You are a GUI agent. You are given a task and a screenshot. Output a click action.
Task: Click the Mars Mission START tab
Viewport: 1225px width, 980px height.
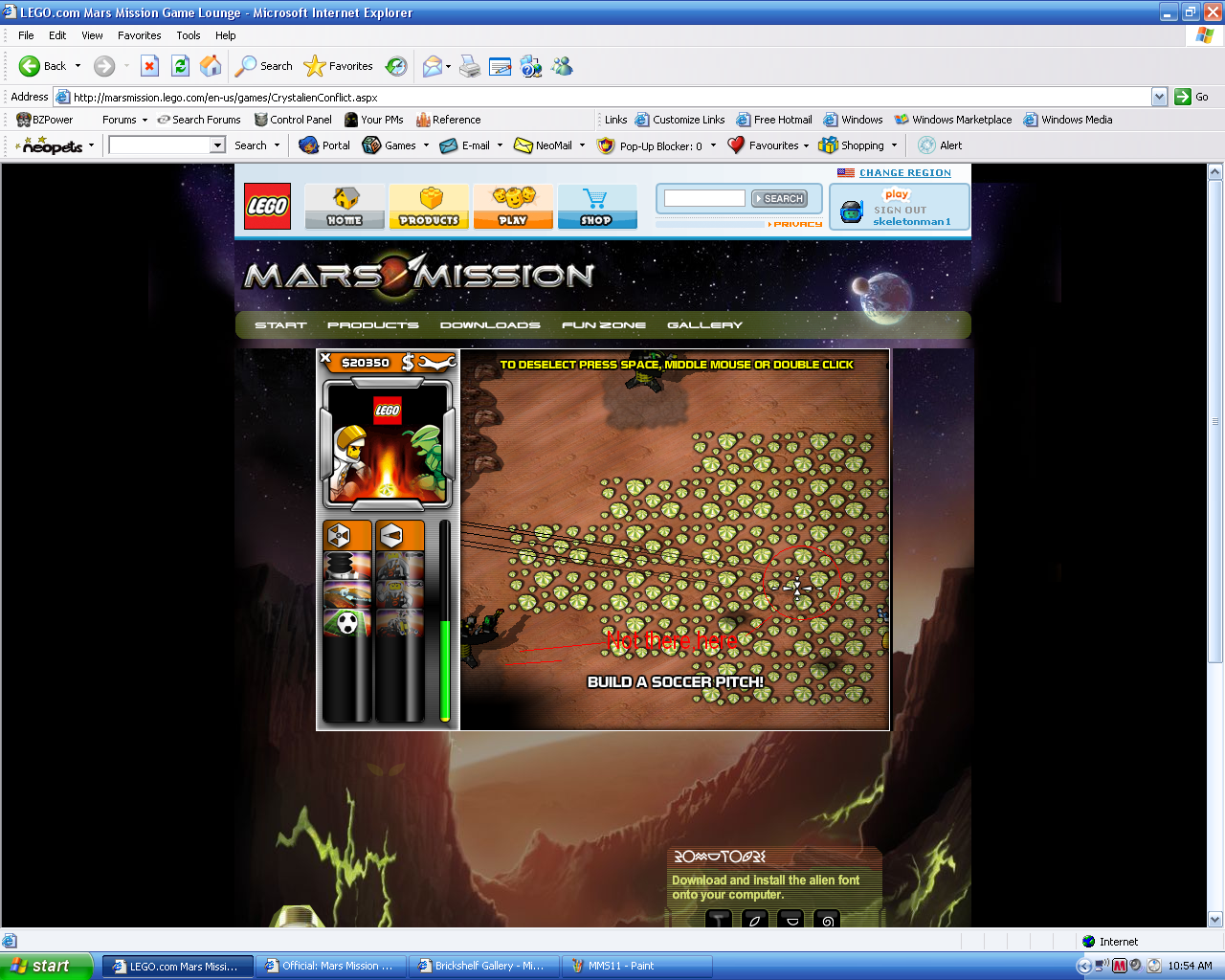tap(280, 325)
